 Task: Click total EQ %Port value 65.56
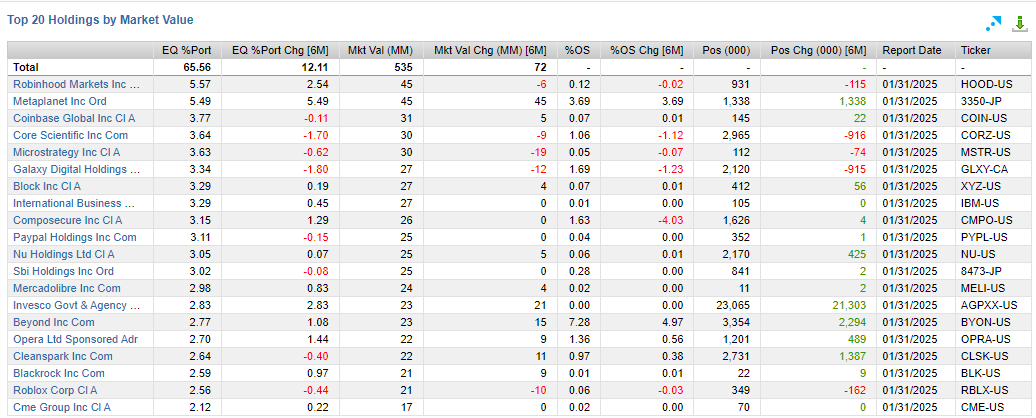click(x=198, y=67)
